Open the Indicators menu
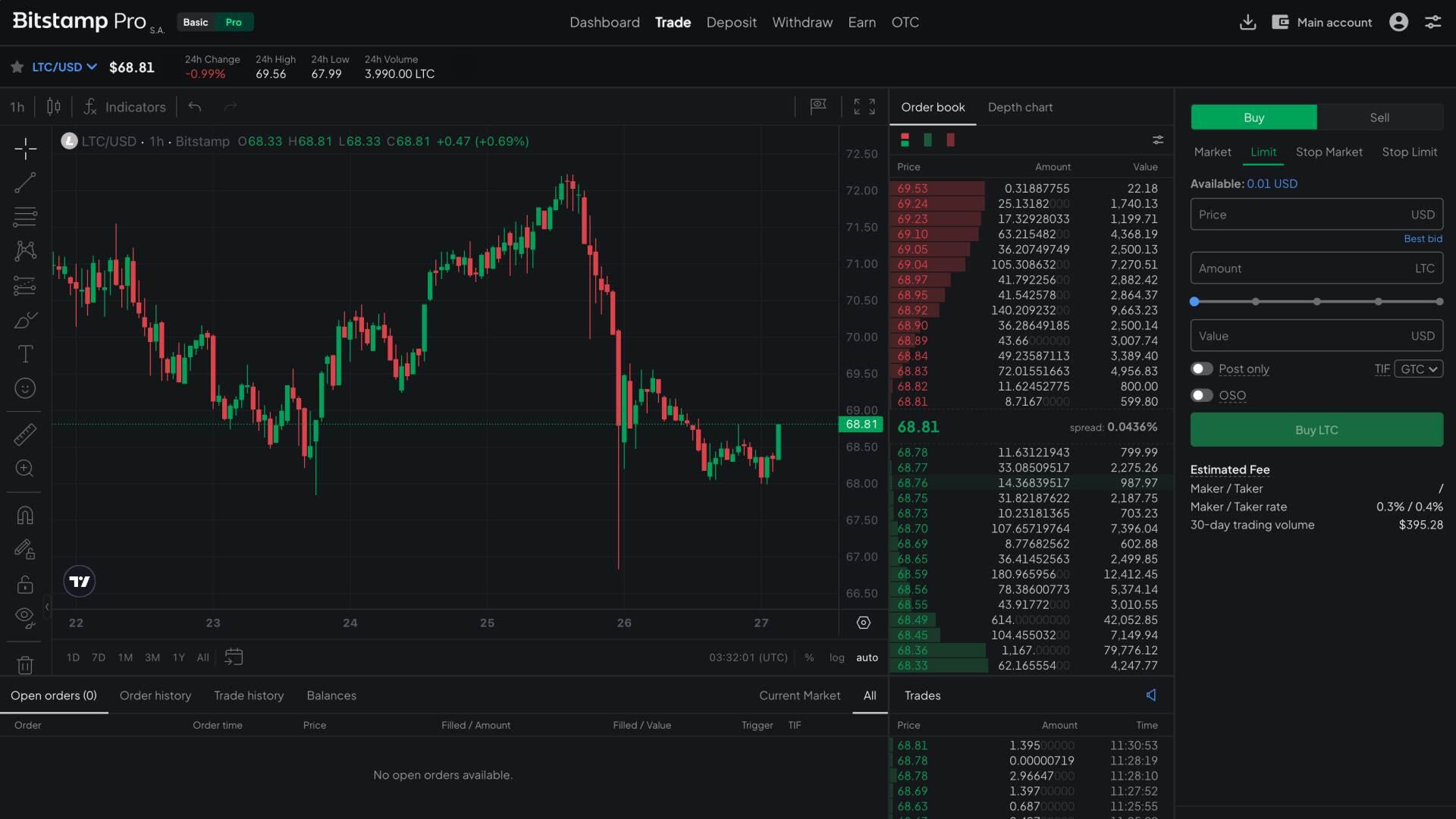Image resolution: width=1456 pixels, height=819 pixels. pyautogui.click(x=125, y=107)
